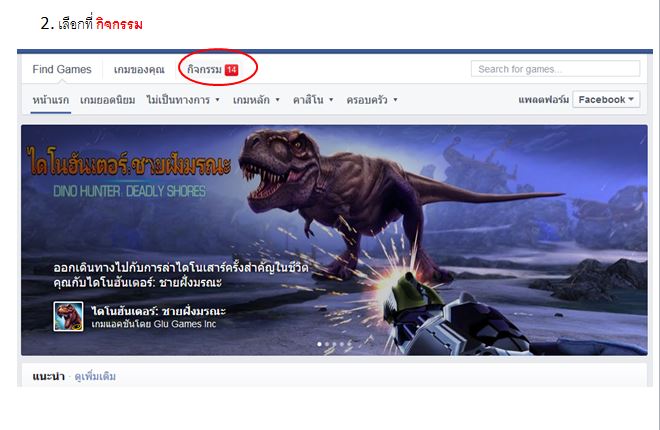This screenshot has width=660, height=430.
Task: Click the Dino Hunter Deadly Shores banner logo
Action: (x=129, y=171)
